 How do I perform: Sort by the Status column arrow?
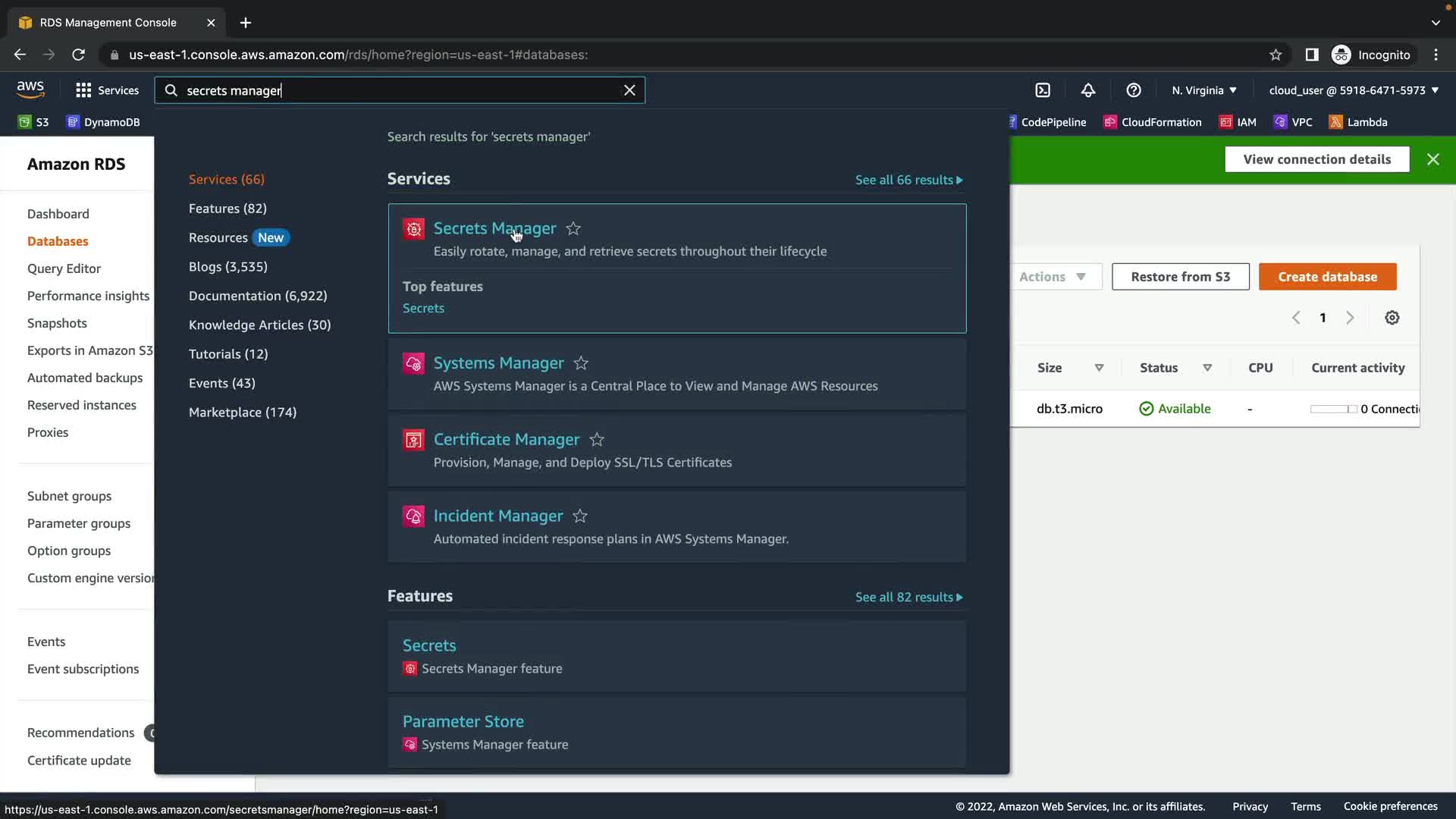[1207, 368]
